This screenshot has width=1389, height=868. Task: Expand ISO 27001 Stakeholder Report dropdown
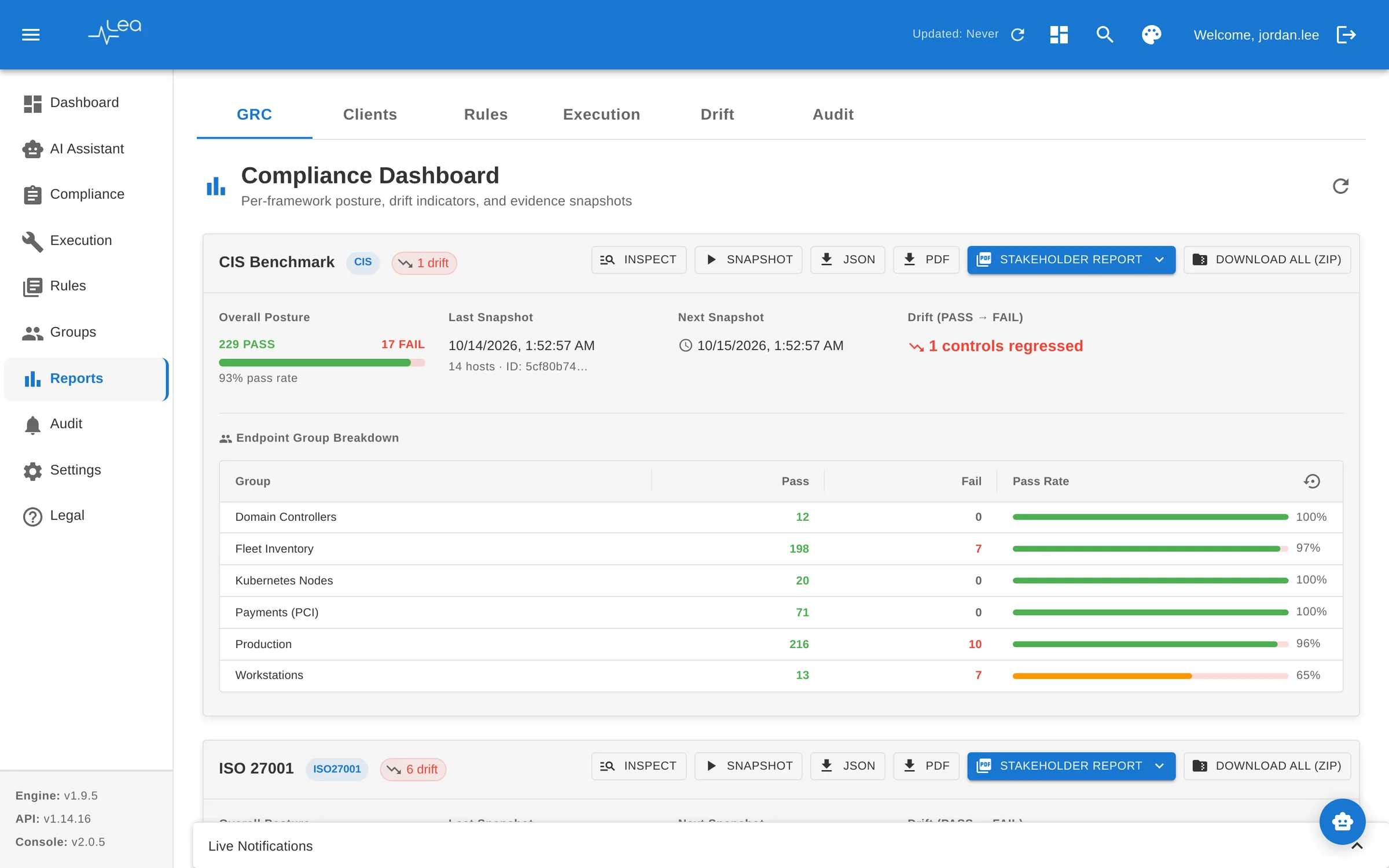[x=1159, y=766]
